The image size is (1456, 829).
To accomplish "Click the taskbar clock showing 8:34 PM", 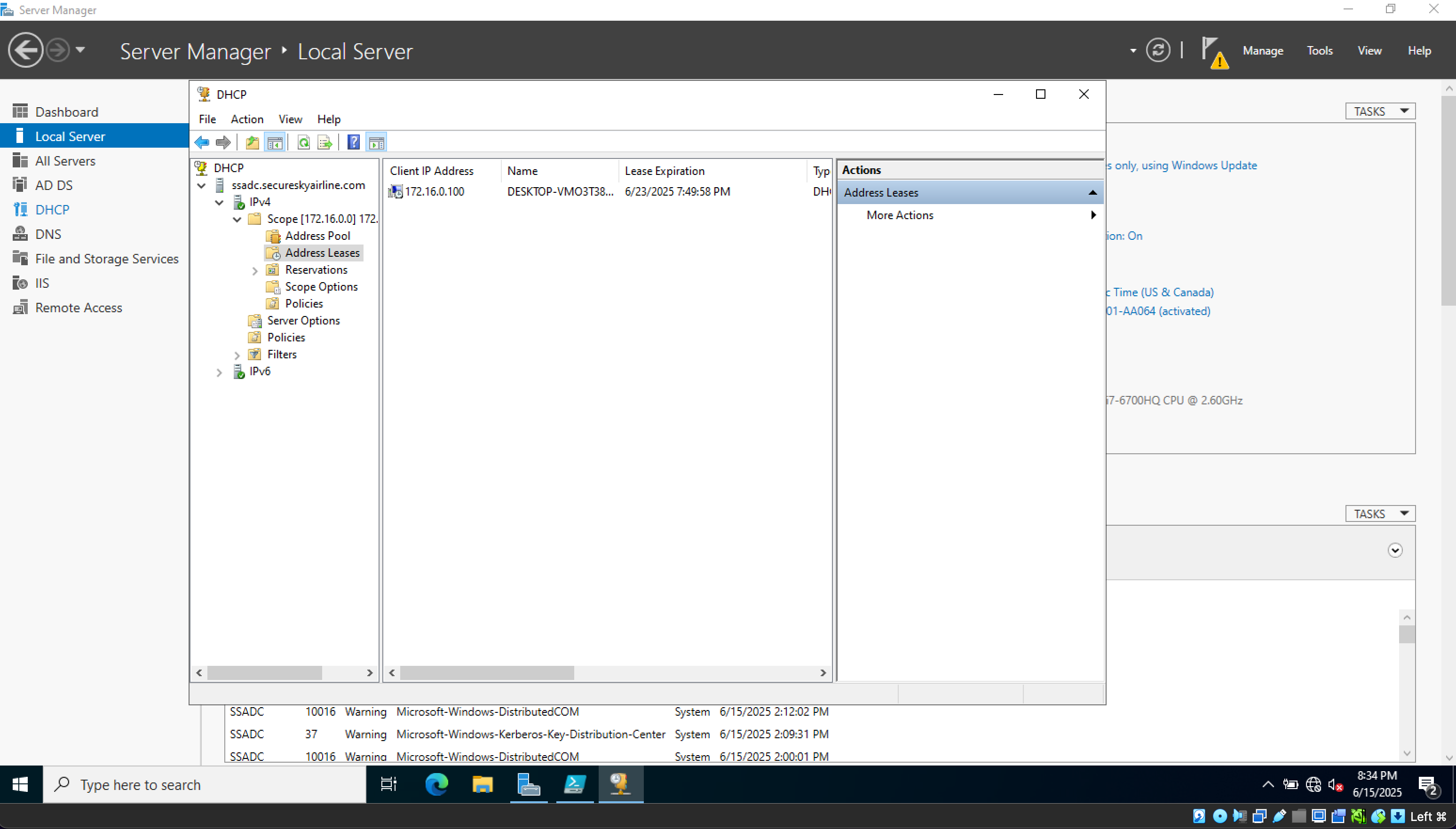I will (1377, 784).
